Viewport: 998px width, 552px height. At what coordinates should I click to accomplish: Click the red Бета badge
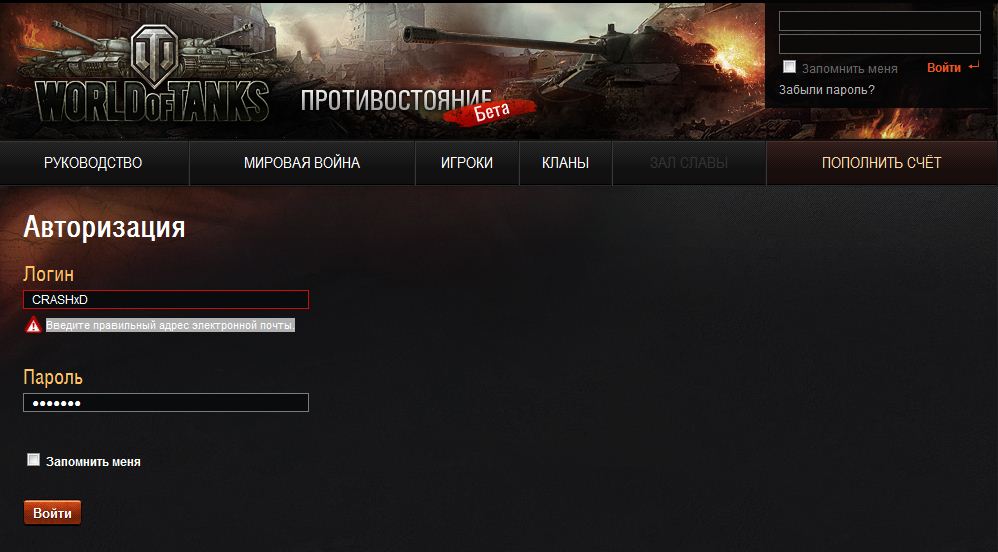click(491, 112)
